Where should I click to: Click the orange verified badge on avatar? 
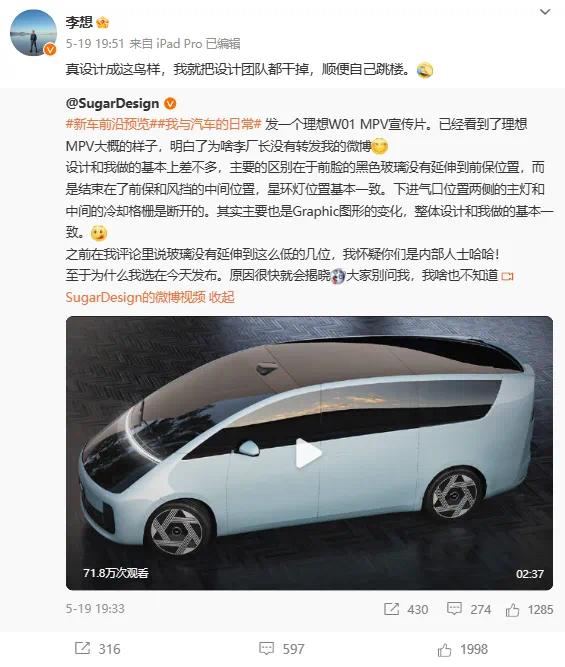click(50, 50)
